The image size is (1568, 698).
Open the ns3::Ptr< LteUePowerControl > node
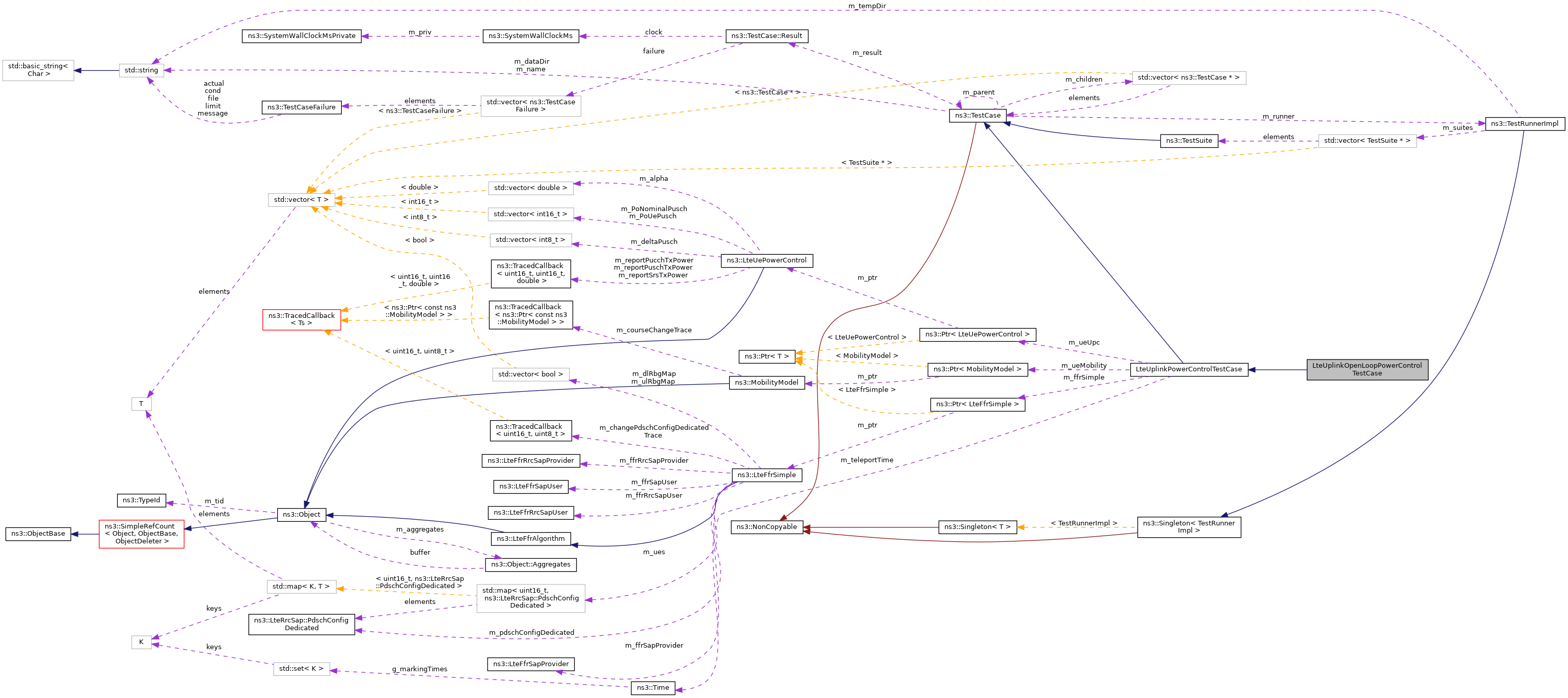[x=977, y=334]
